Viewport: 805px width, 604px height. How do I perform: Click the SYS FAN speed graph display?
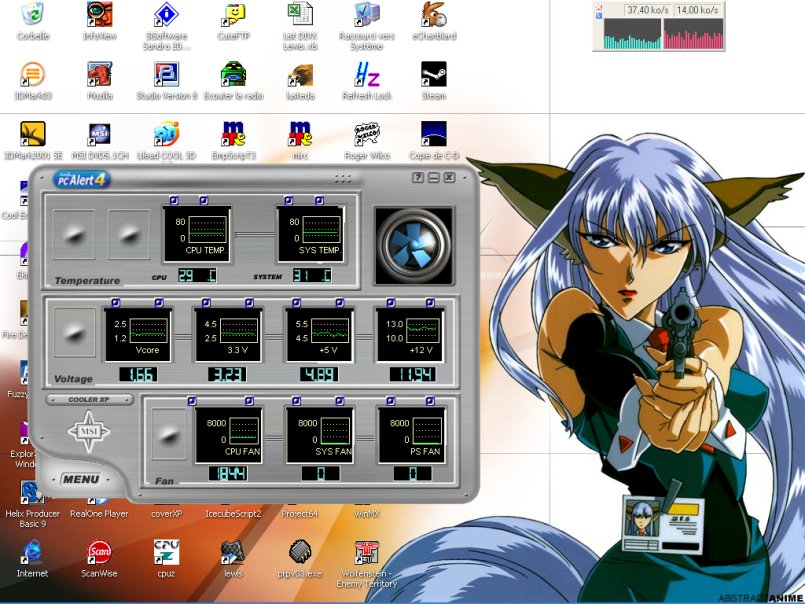click(320, 435)
